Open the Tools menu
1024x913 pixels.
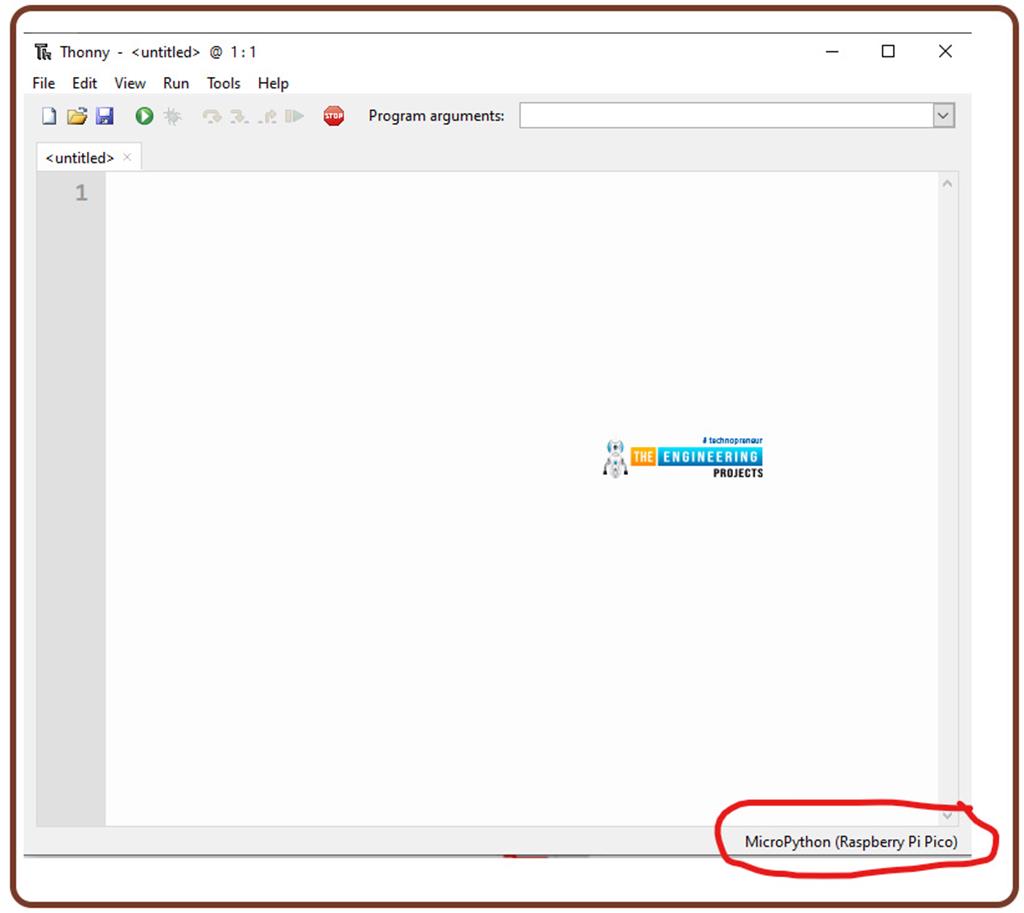(x=223, y=83)
